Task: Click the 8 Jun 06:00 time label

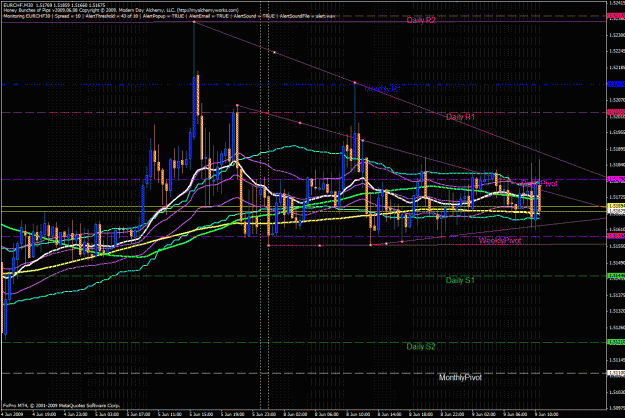Action: point(327,414)
